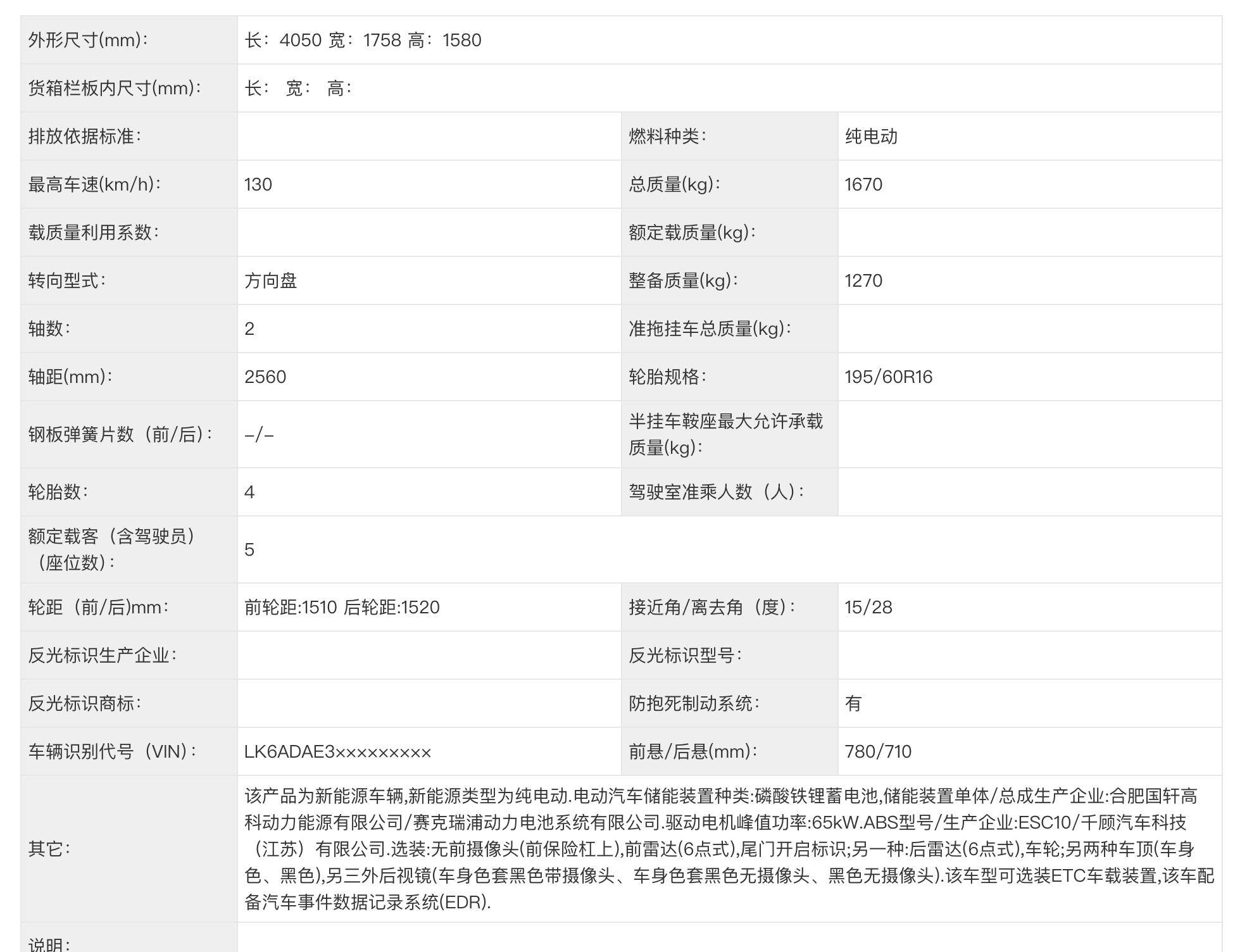The height and width of the screenshot is (952, 1247).
Task: Click the VIN code LK6ADAE3×××××××××
Action: pos(337,751)
